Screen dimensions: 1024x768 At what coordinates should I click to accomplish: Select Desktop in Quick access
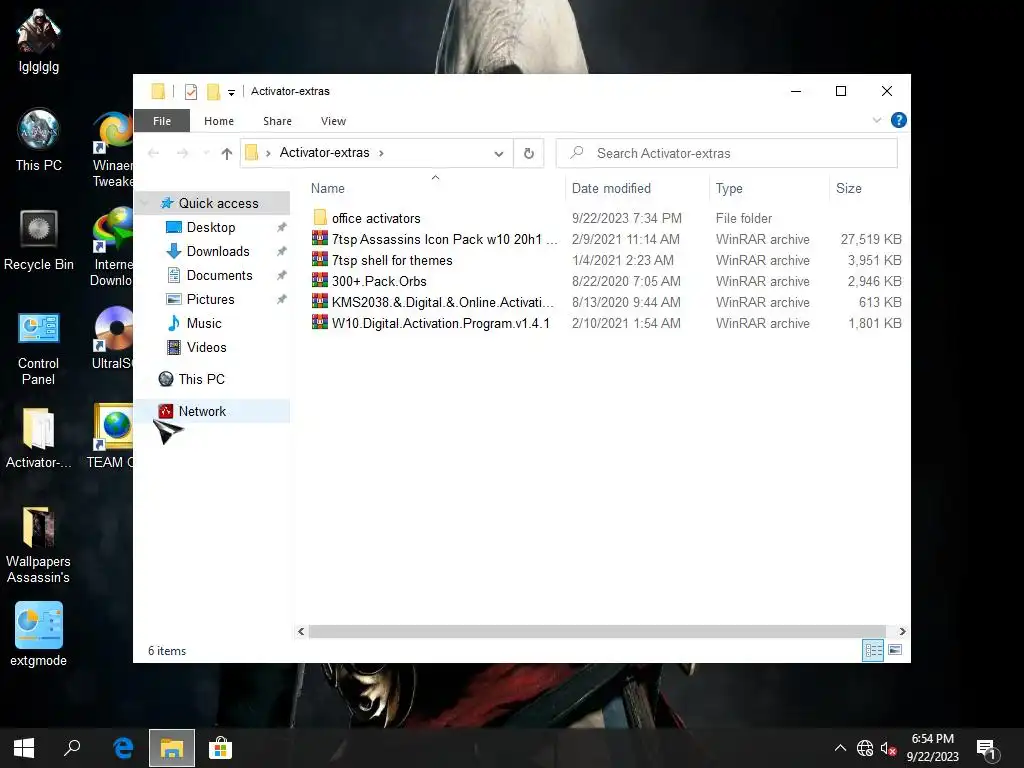point(210,227)
